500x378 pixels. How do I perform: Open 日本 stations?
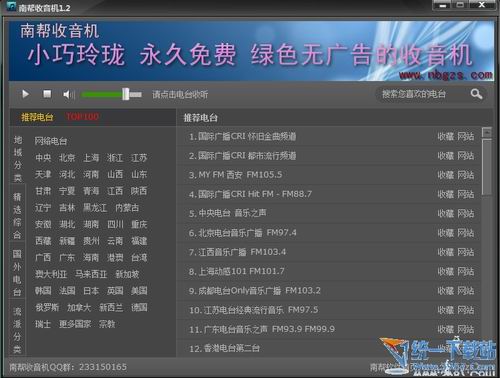(x=91, y=291)
